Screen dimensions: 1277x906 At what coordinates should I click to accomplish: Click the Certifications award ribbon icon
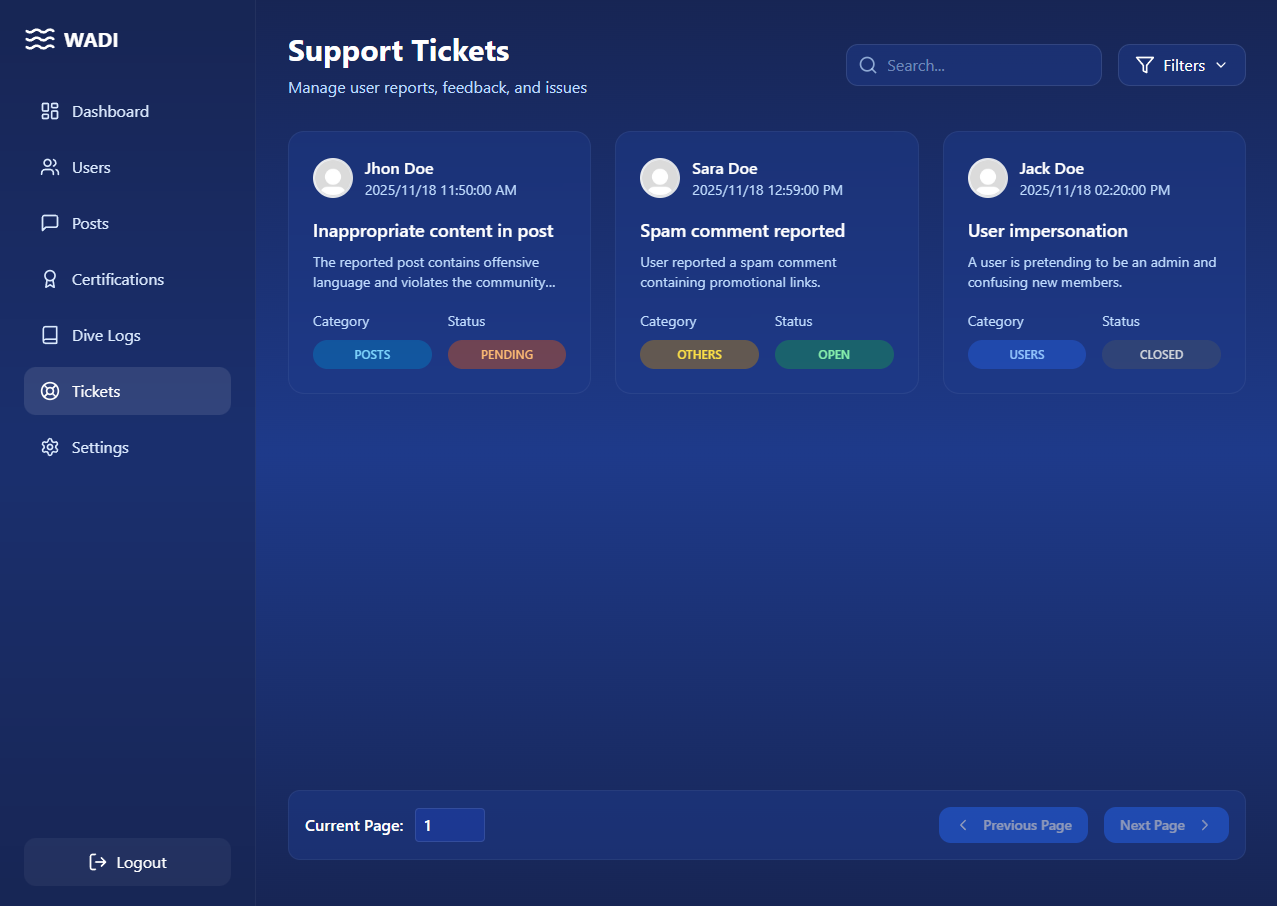tap(50, 279)
